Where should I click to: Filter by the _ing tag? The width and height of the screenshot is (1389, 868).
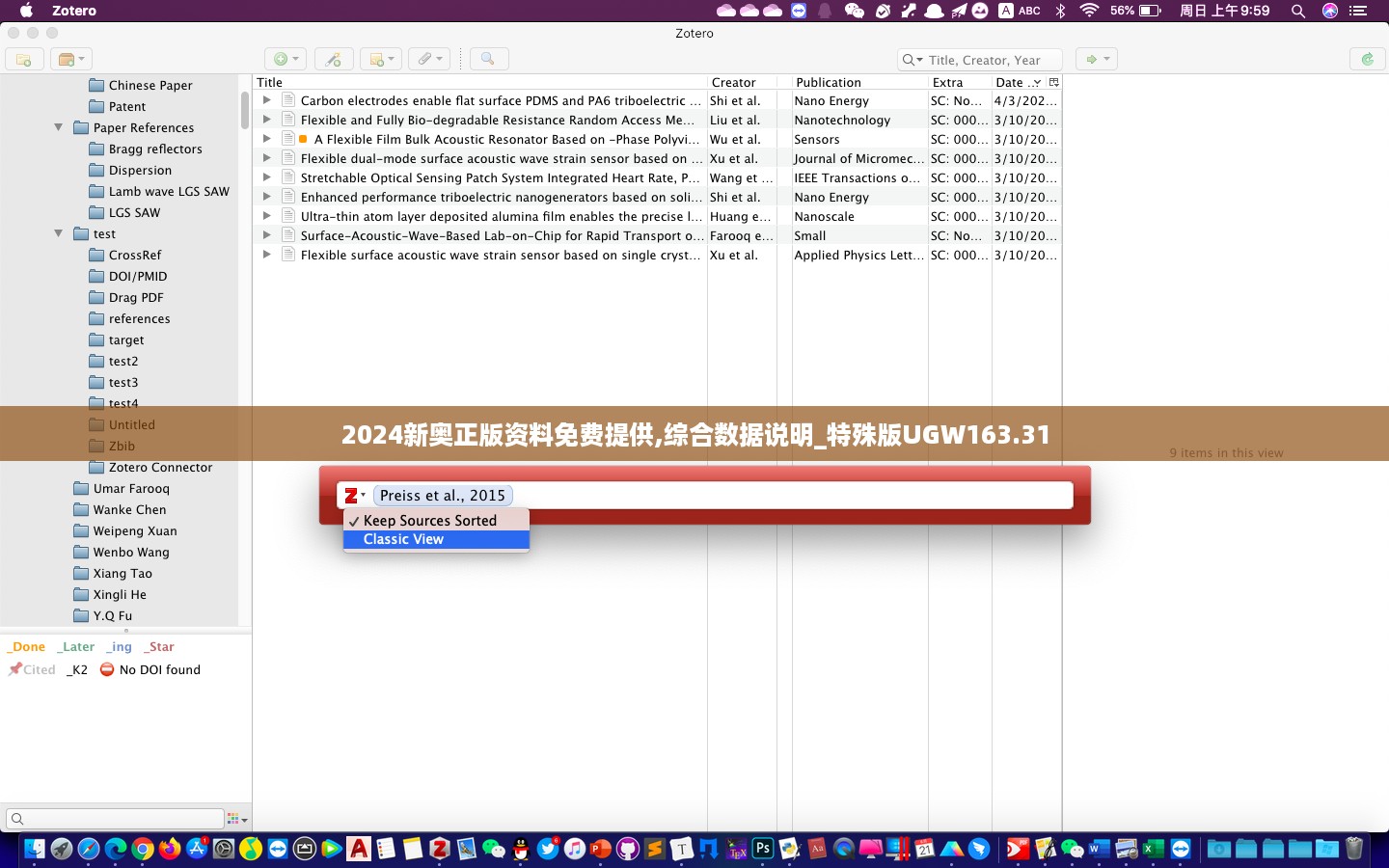120,646
